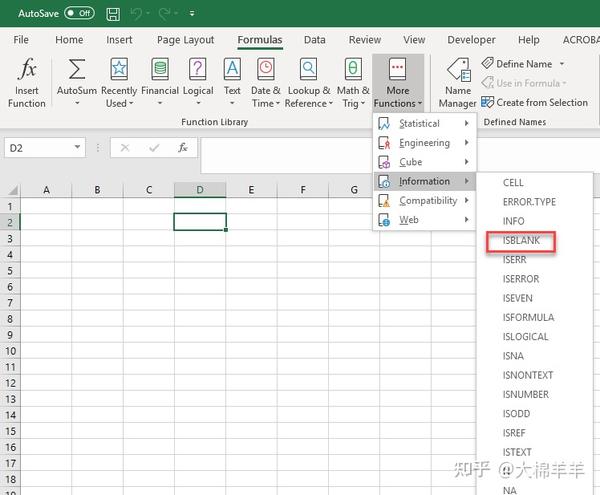Open the Financial functions icon
Screen dimensions: 600x495
pyautogui.click(x=160, y=69)
